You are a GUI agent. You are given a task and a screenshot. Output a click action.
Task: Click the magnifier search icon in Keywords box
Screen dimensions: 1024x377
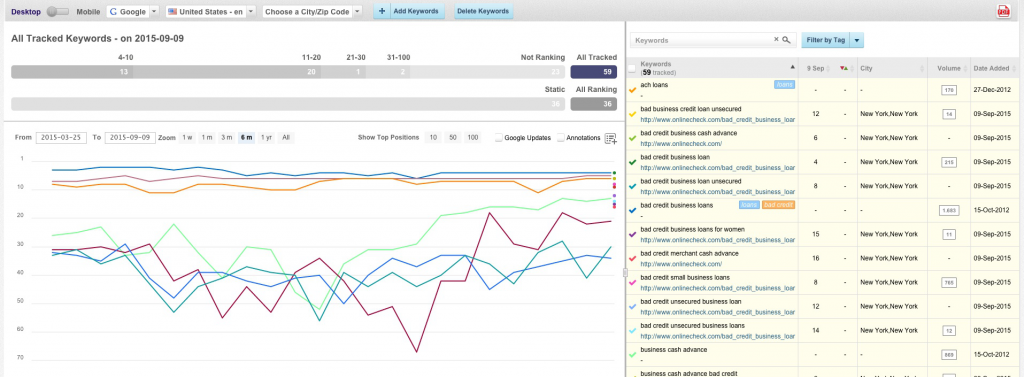[787, 40]
